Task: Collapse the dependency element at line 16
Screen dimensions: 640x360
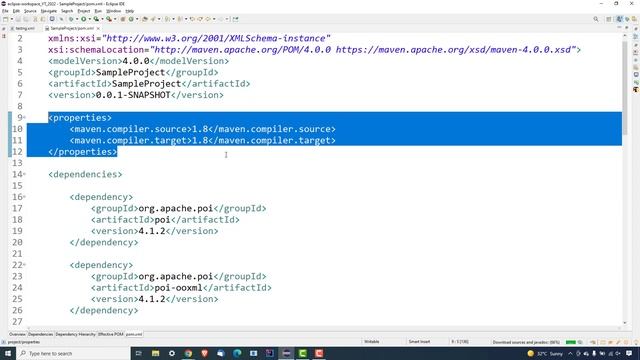Action: tap(24, 197)
